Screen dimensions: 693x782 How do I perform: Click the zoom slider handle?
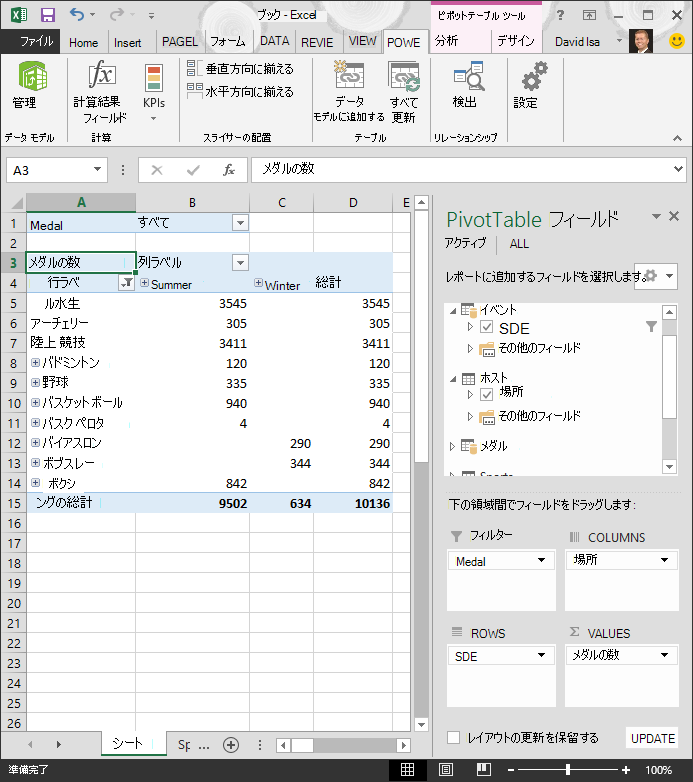(x=567, y=770)
